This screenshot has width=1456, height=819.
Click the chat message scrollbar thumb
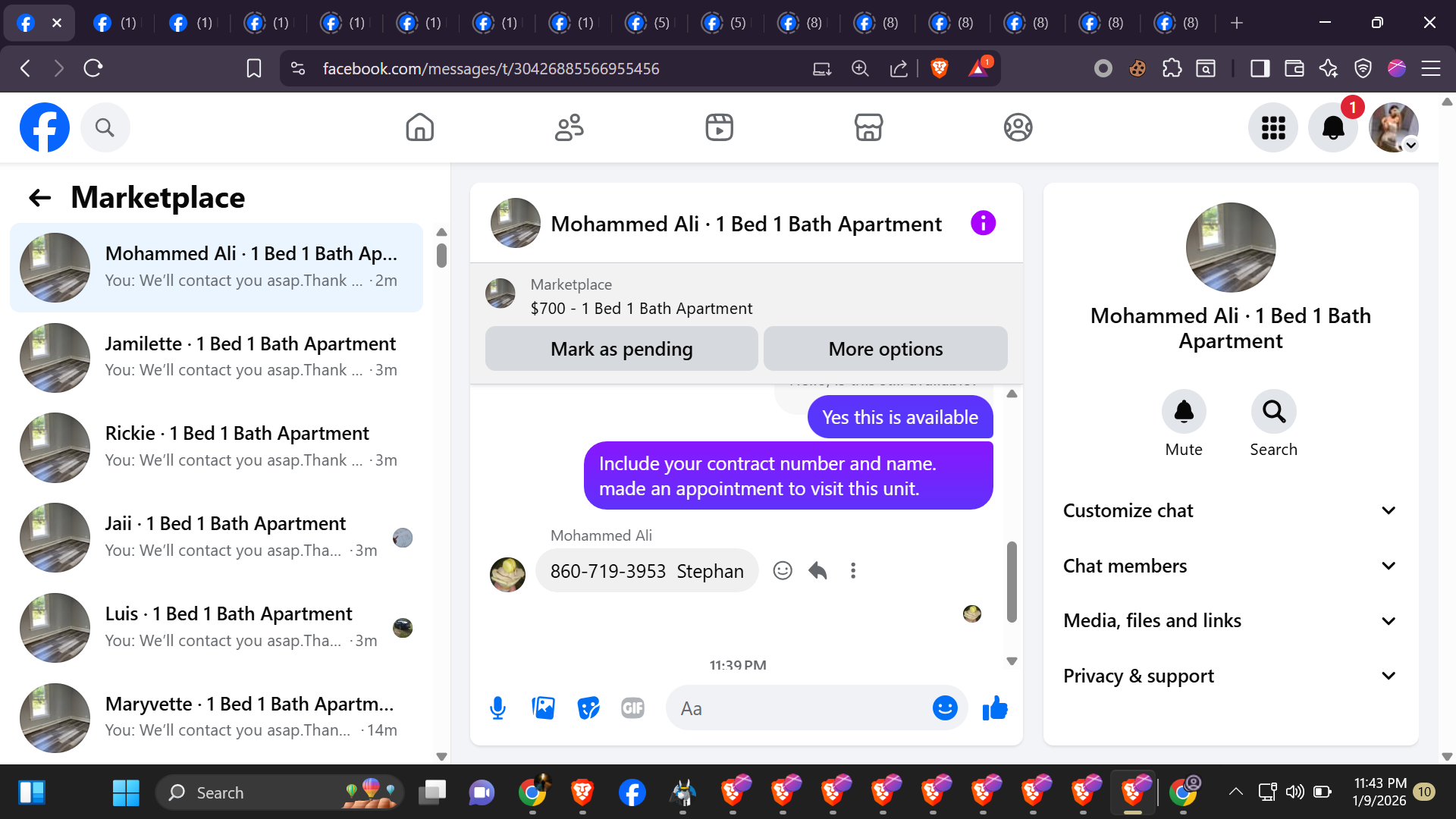point(1012,582)
